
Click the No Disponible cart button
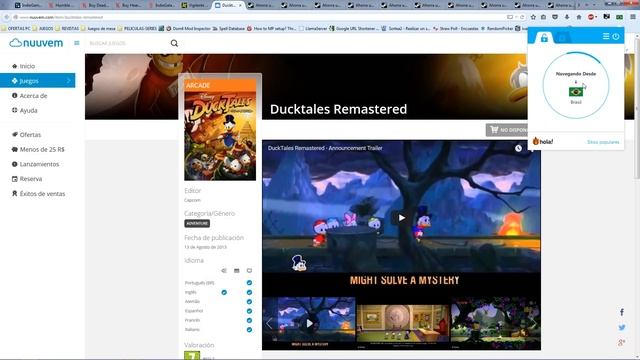507,130
